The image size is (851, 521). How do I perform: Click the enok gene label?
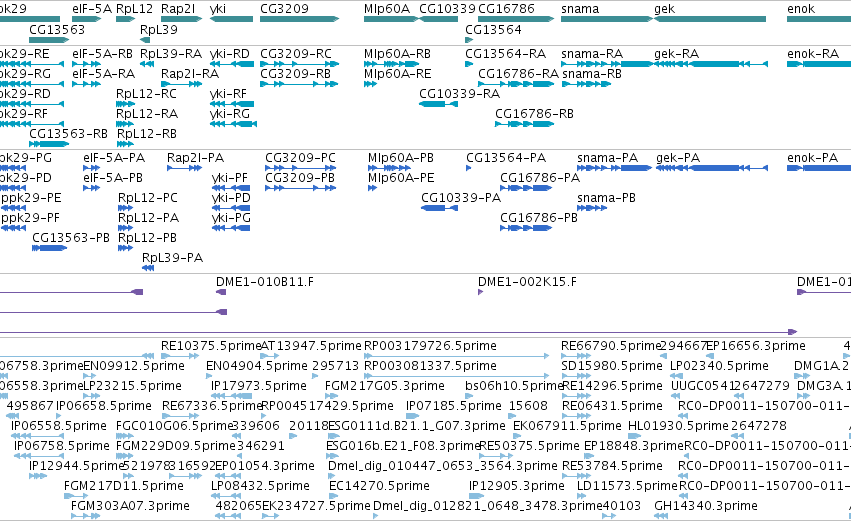(801, 9)
